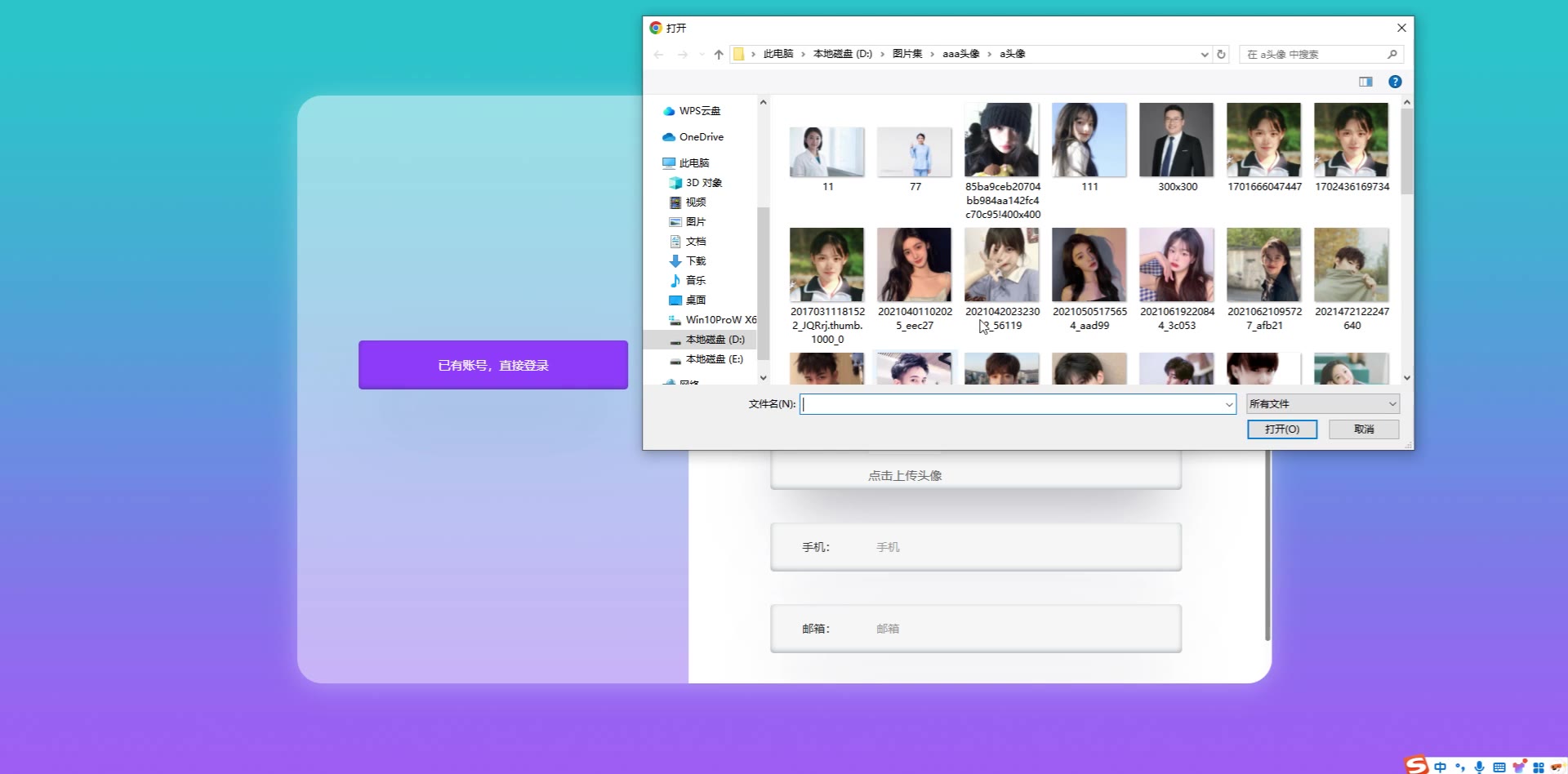Open the 下载 folder in sidebar
The image size is (1568, 774).
[x=688, y=261]
